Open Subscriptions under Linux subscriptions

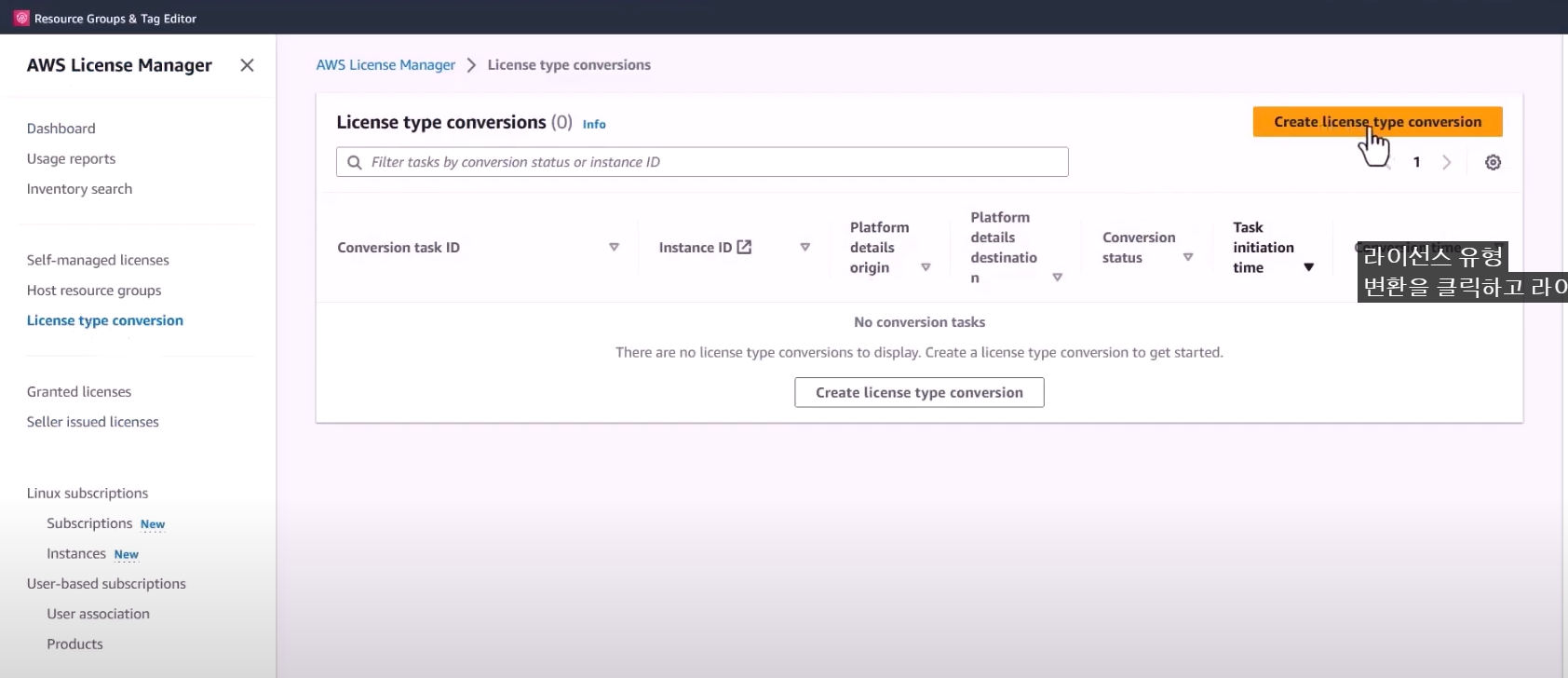(89, 523)
